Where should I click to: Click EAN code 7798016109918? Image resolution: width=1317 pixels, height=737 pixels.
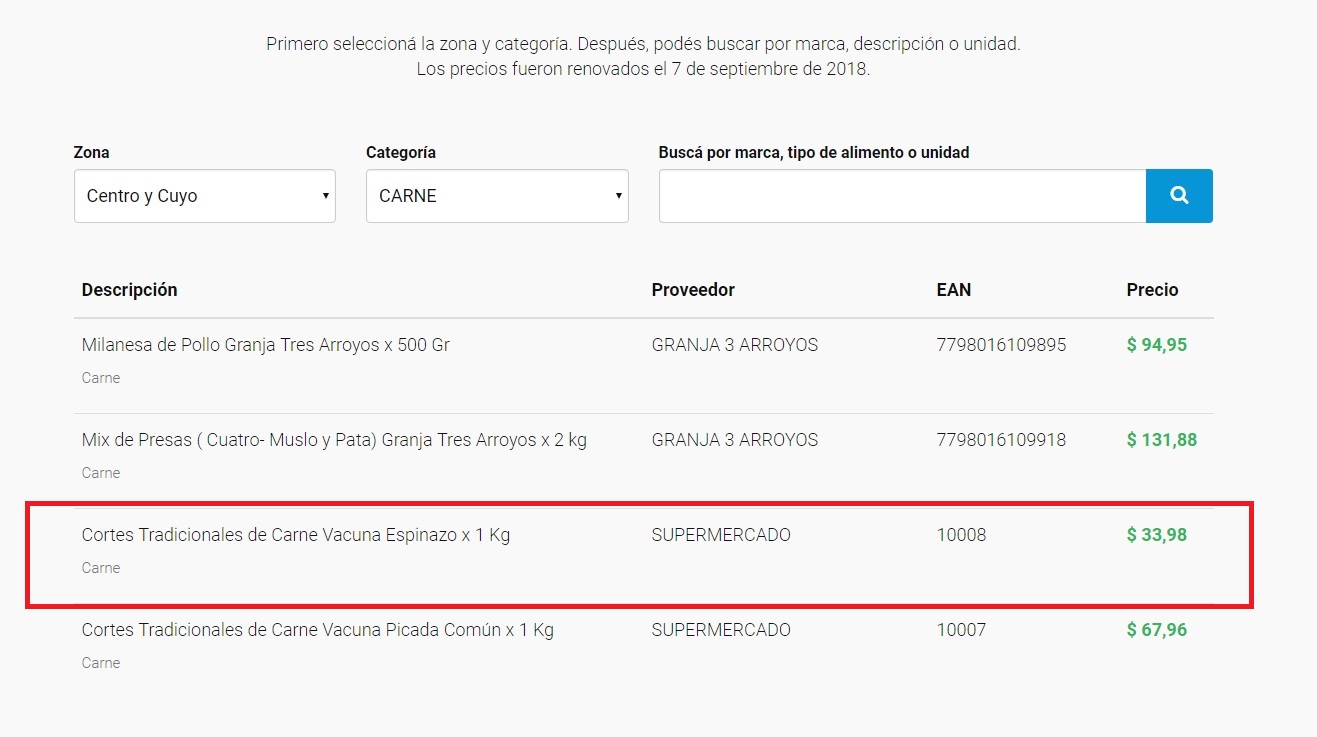click(x=1001, y=440)
